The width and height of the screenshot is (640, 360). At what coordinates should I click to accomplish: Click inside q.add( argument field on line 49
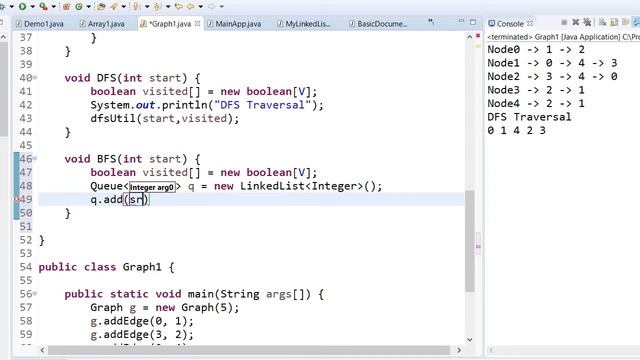tap(137, 200)
